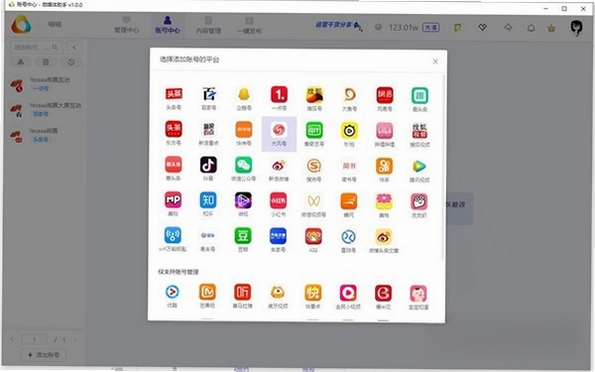Screen dimensions: 595x372
Task: Go to the 内容管理 tab
Action: pyautogui.click(x=208, y=25)
